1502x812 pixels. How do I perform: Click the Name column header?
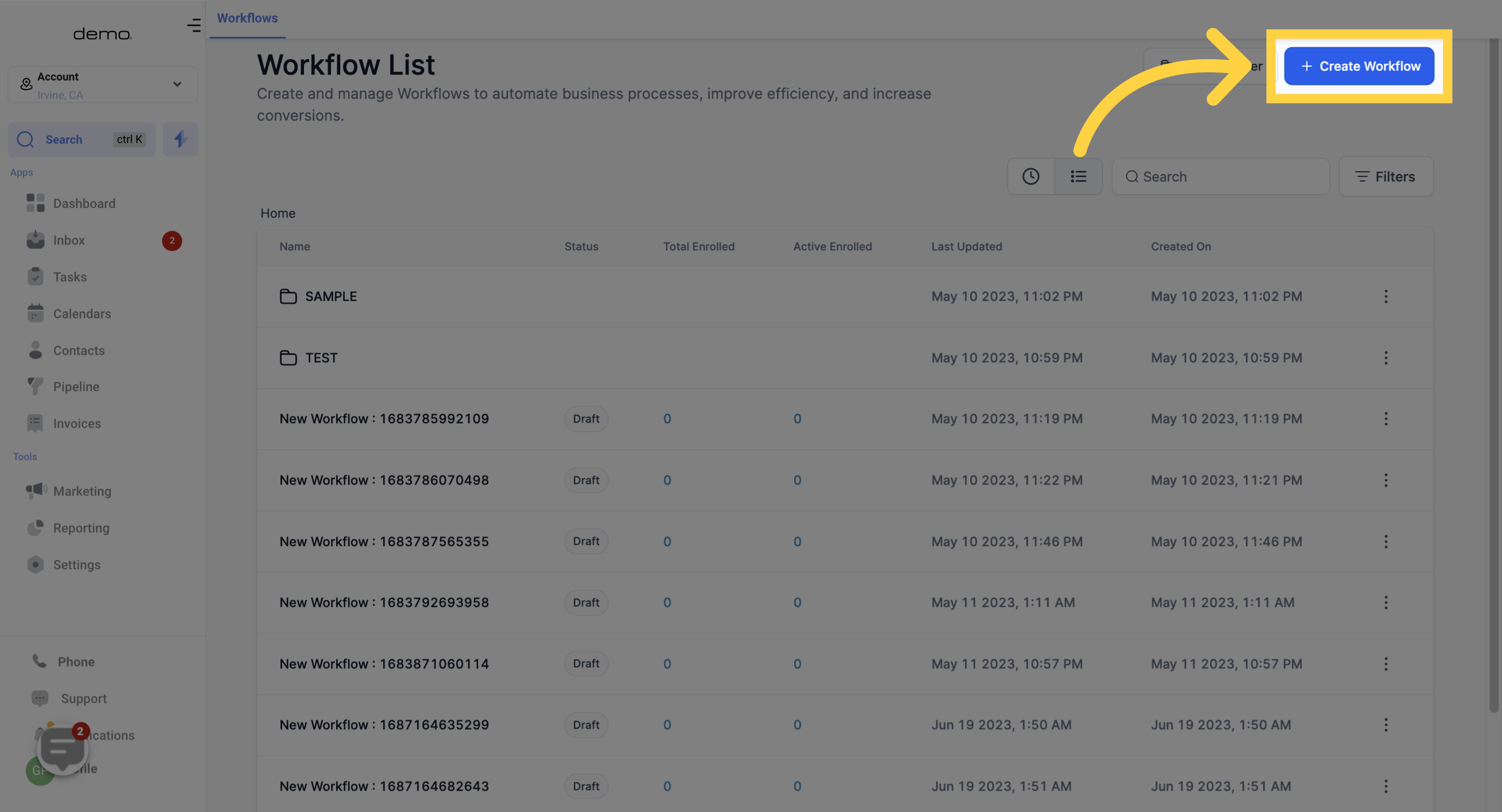(294, 246)
